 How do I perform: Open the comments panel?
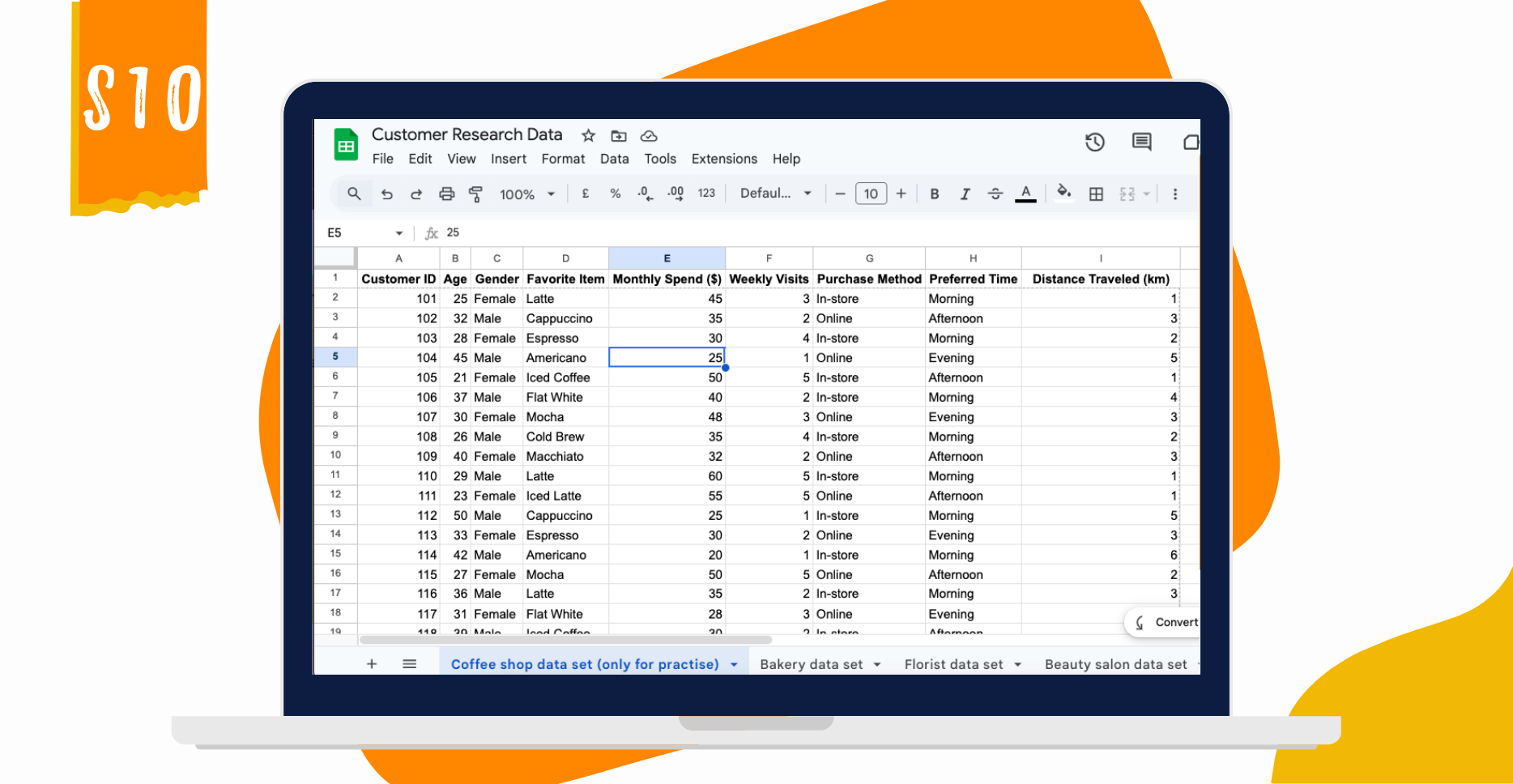pyautogui.click(x=1141, y=142)
